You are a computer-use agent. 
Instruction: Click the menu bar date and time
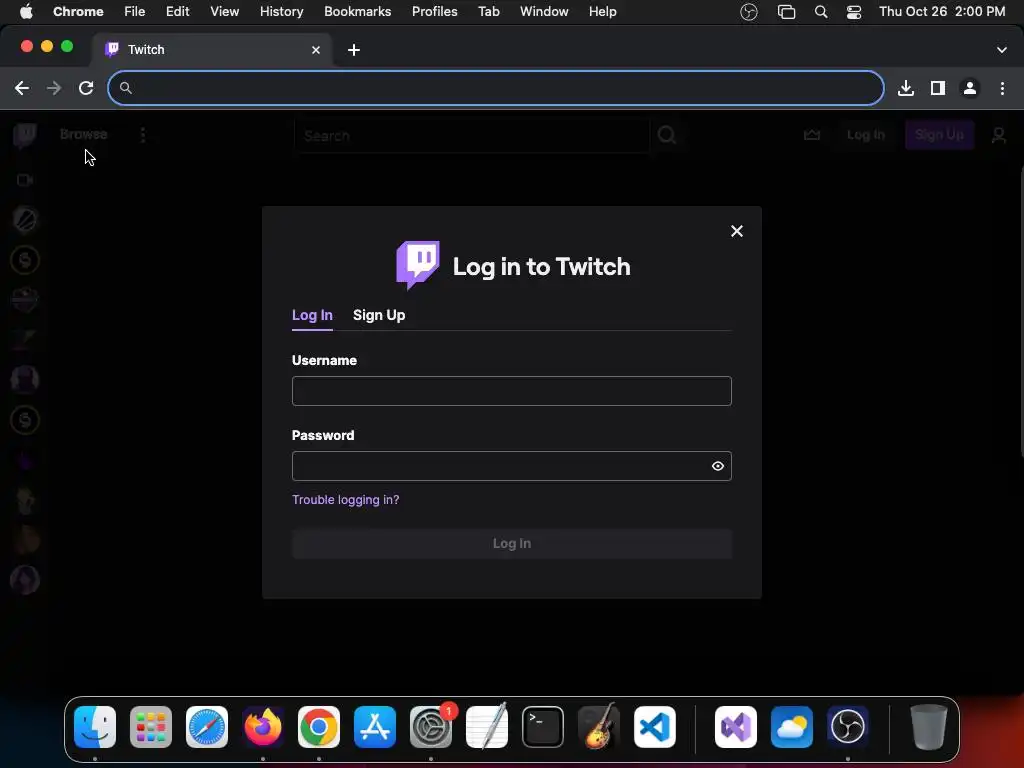[x=942, y=12]
